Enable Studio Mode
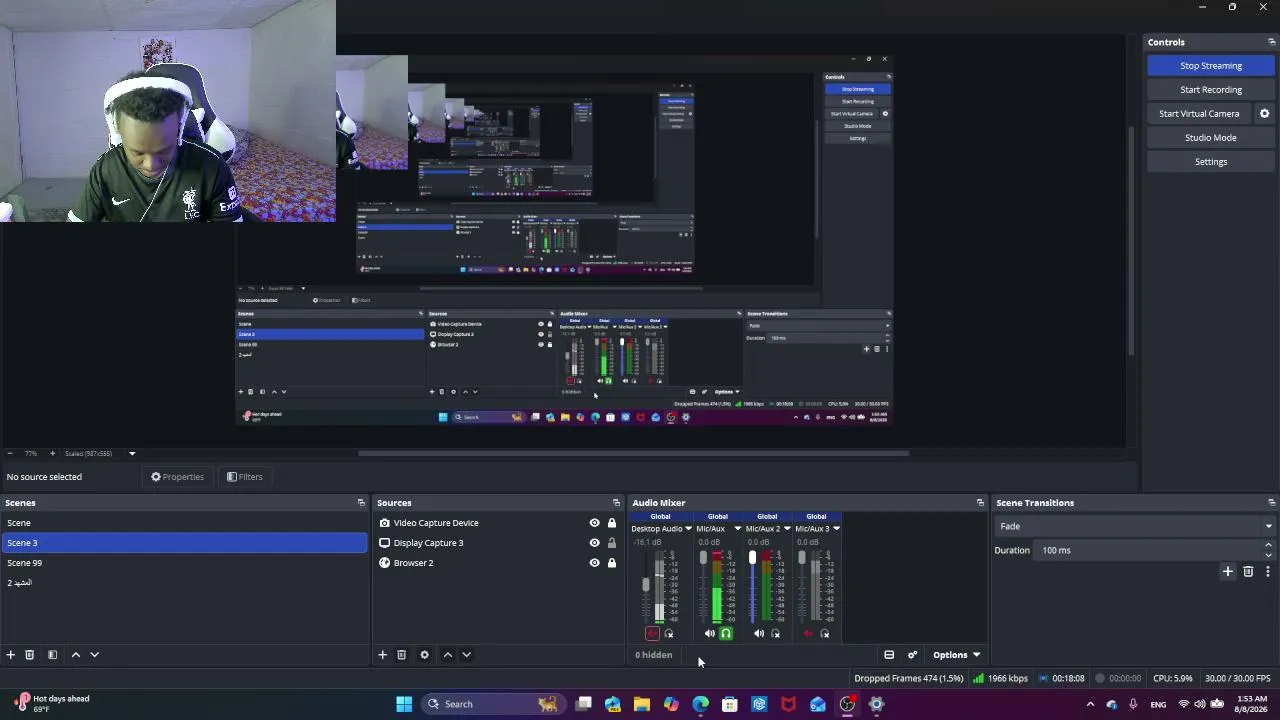The width and height of the screenshot is (1280, 720). (x=1211, y=138)
